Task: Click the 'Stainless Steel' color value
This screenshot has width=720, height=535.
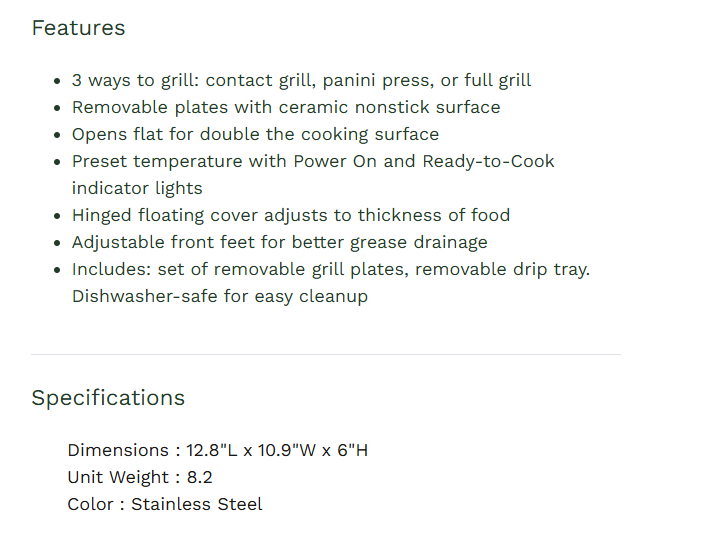Action: click(x=197, y=504)
